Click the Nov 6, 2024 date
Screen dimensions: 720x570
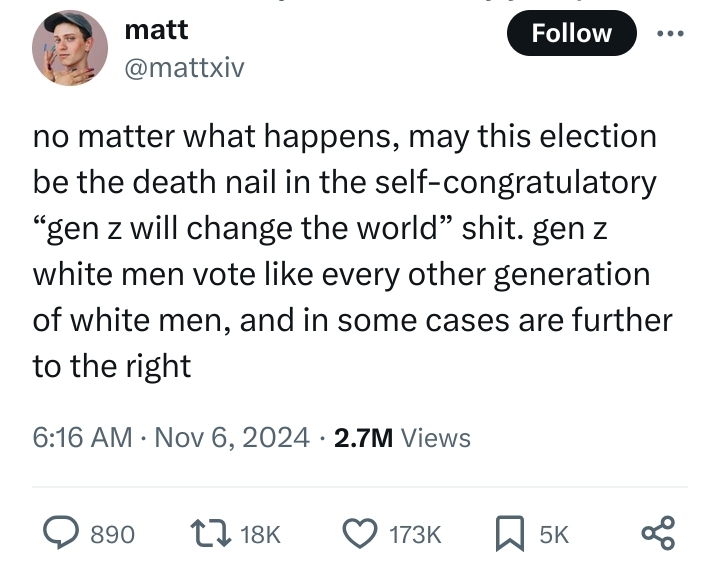(230, 437)
